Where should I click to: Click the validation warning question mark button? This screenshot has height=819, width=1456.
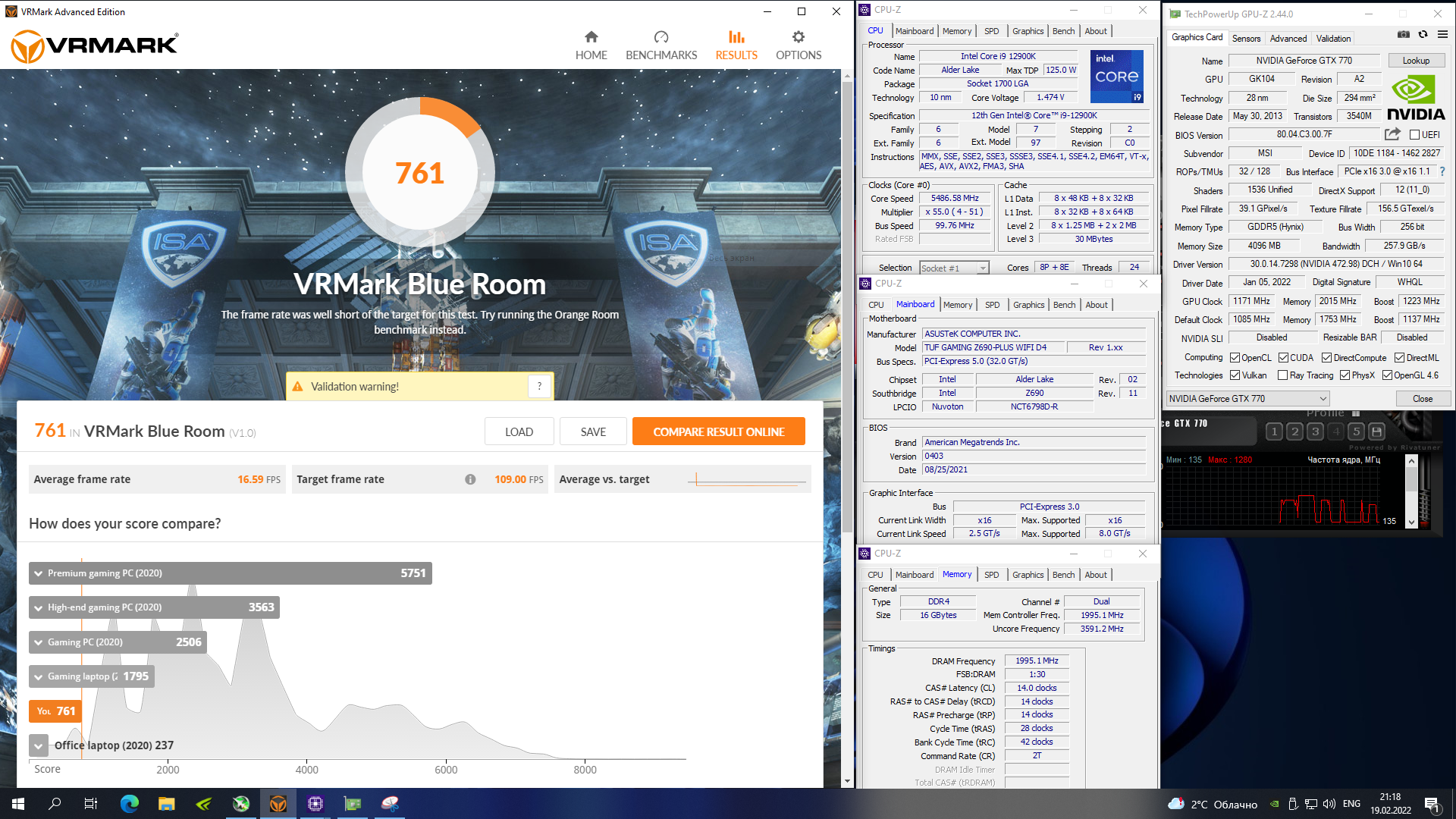click(539, 386)
